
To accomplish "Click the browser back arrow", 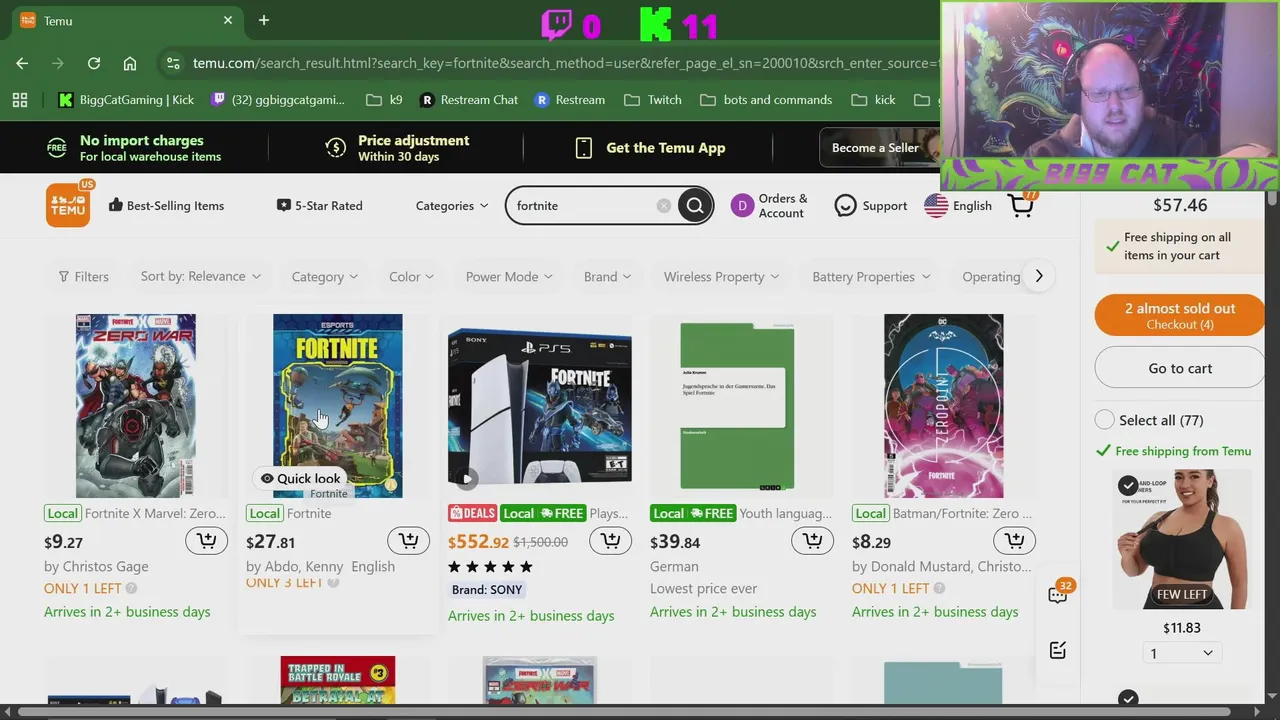I will 22,63.
